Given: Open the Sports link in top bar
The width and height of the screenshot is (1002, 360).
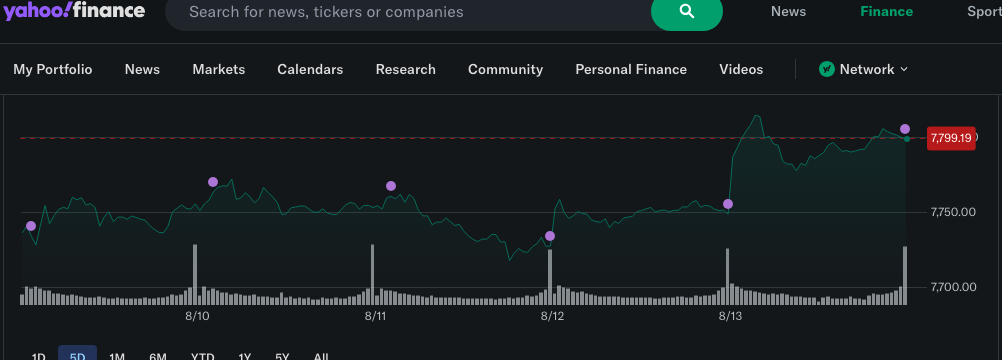Looking at the screenshot, I should pos(984,12).
